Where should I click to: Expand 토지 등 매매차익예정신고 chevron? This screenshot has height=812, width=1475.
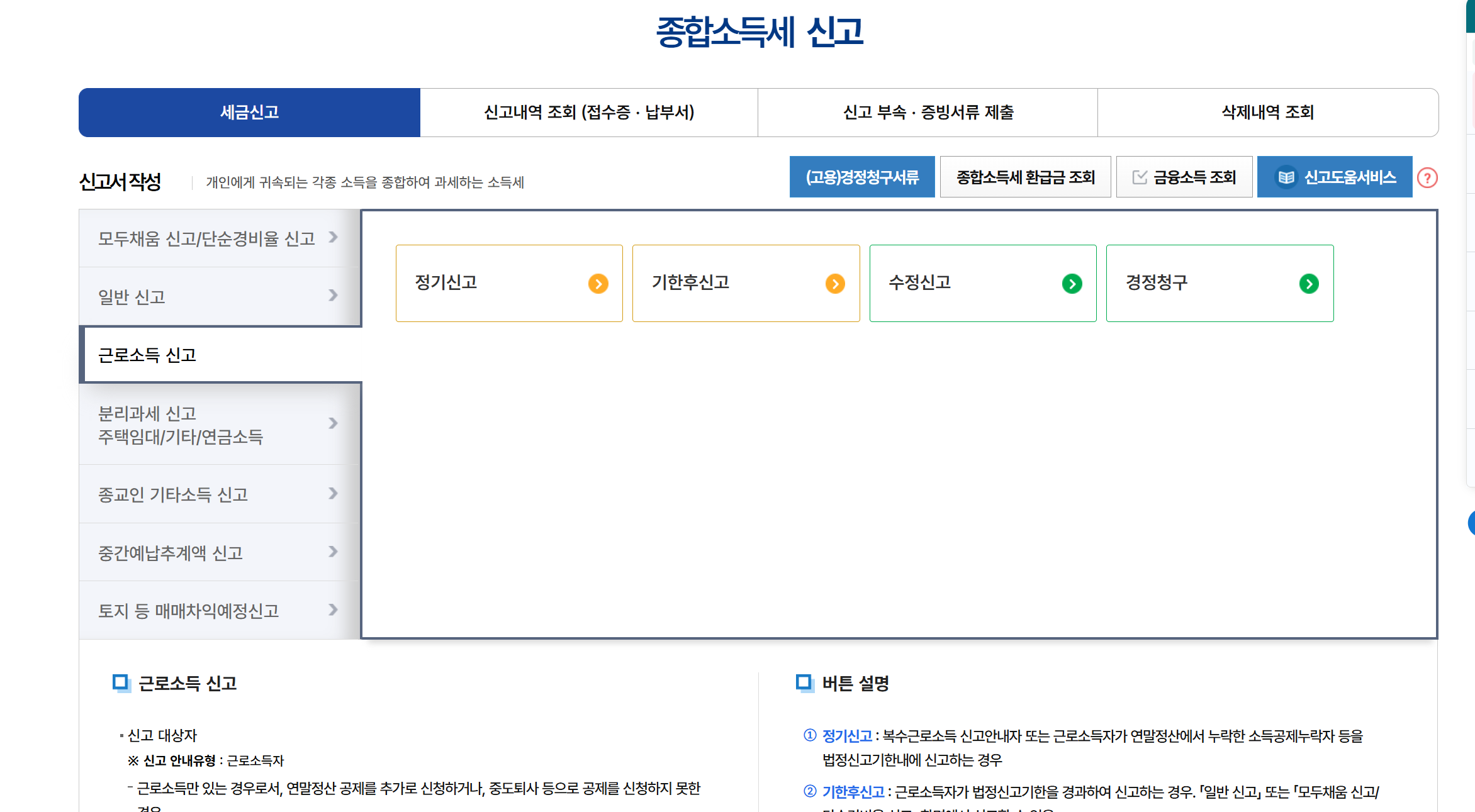coord(334,610)
